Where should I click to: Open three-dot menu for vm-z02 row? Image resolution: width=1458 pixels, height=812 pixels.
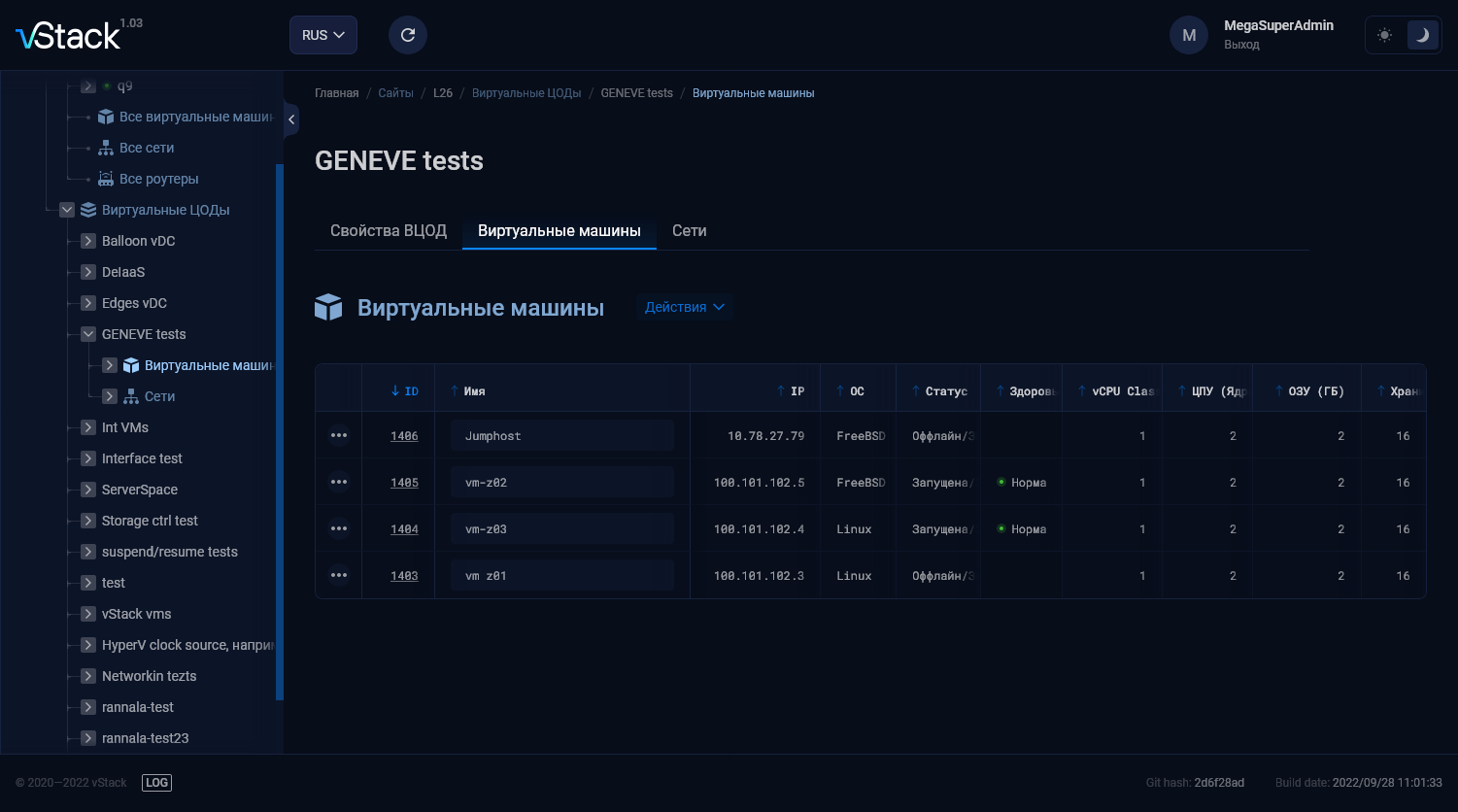point(339,482)
